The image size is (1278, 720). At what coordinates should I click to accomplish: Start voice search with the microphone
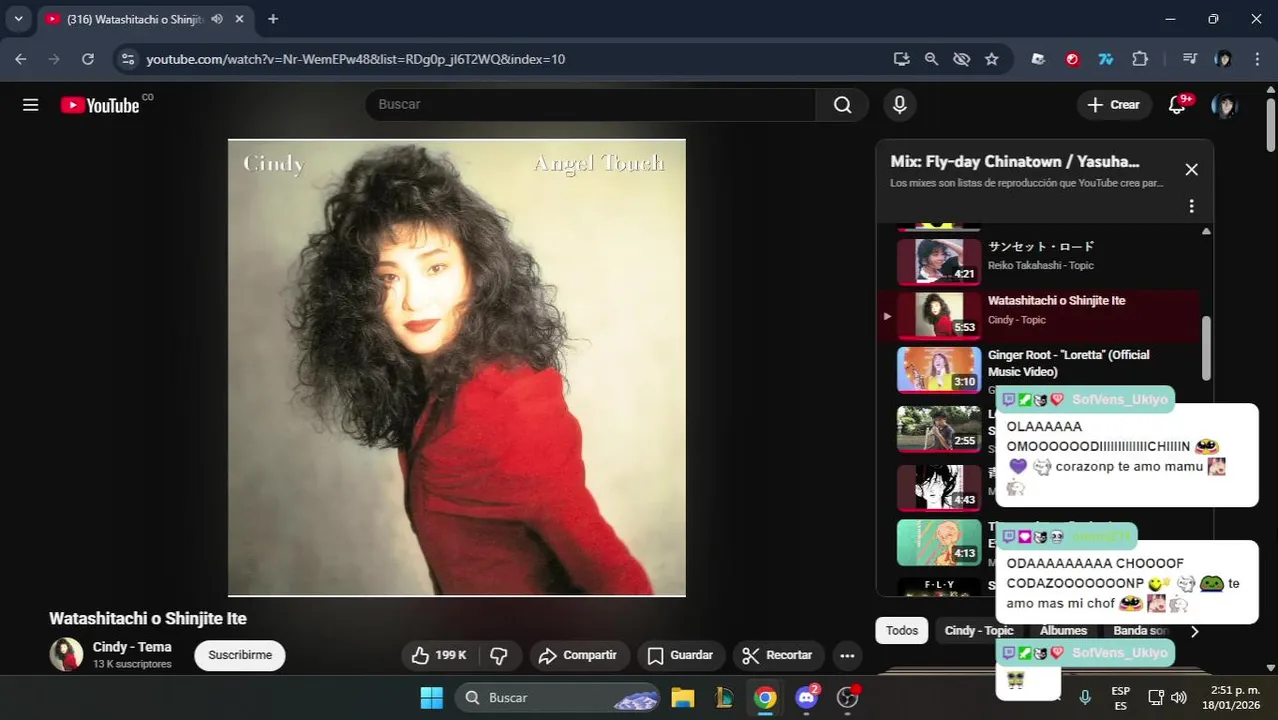pyautogui.click(x=900, y=105)
